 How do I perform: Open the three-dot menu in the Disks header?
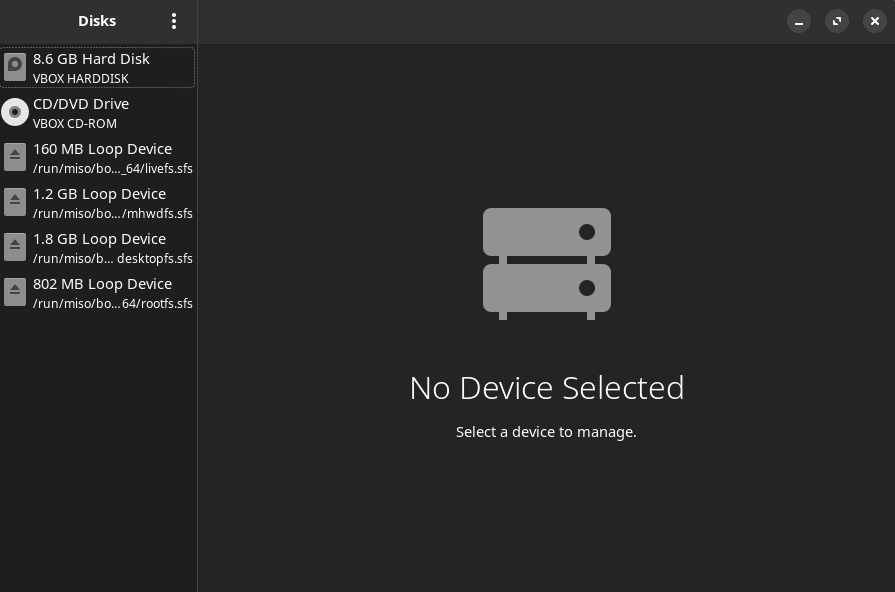[174, 21]
